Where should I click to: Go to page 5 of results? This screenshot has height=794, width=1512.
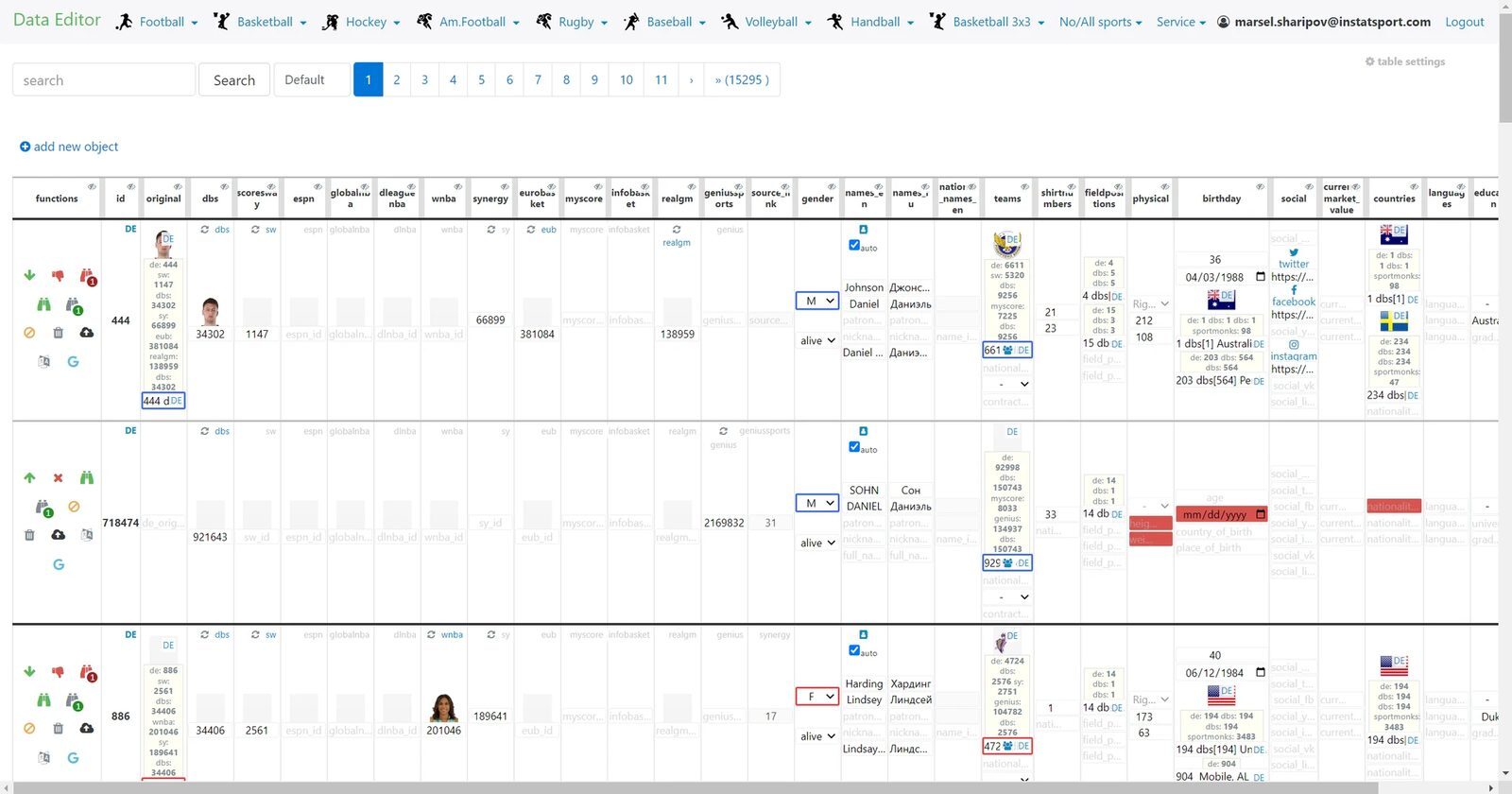(x=481, y=80)
